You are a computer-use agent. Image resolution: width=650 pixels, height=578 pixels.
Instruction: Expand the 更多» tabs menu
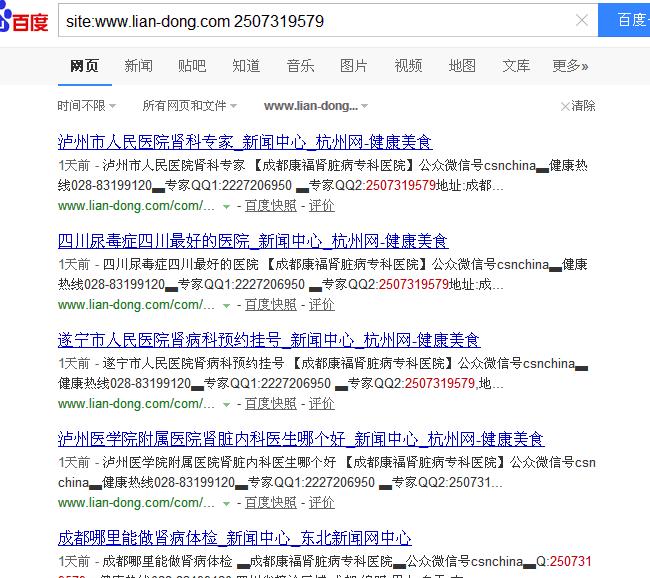point(570,66)
